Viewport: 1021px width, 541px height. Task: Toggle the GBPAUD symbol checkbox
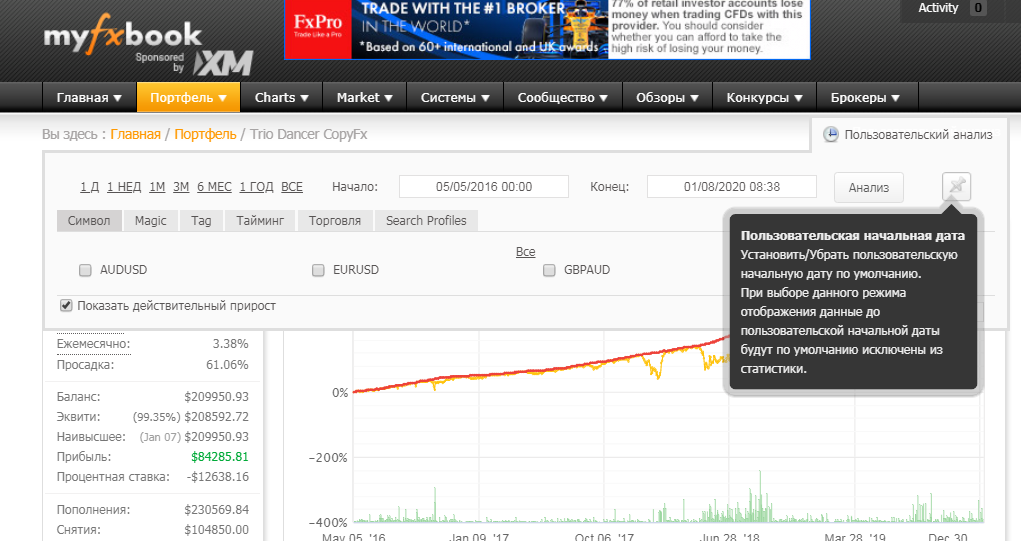(x=549, y=270)
